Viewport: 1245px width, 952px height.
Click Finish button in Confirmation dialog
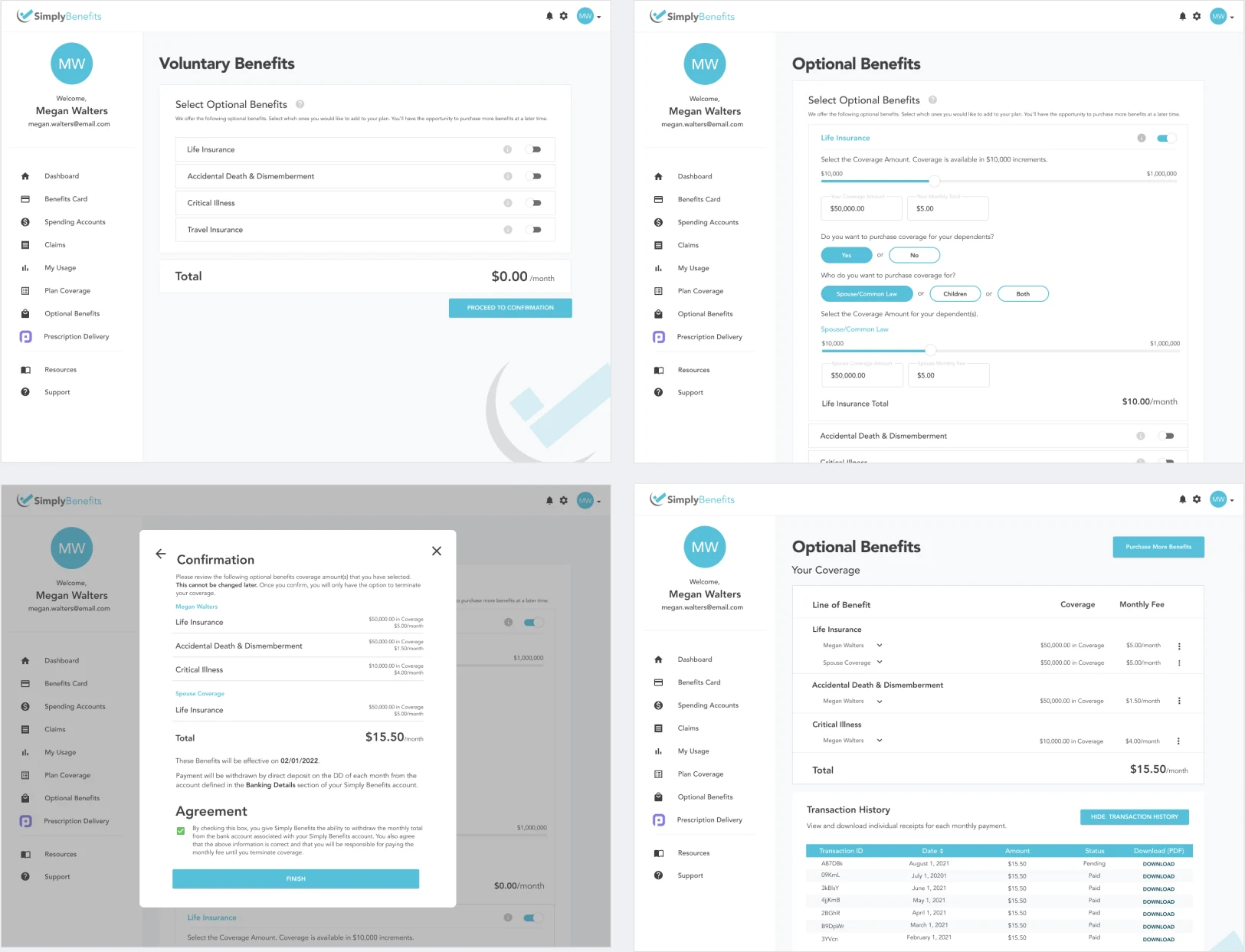click(x=296, y=878)
